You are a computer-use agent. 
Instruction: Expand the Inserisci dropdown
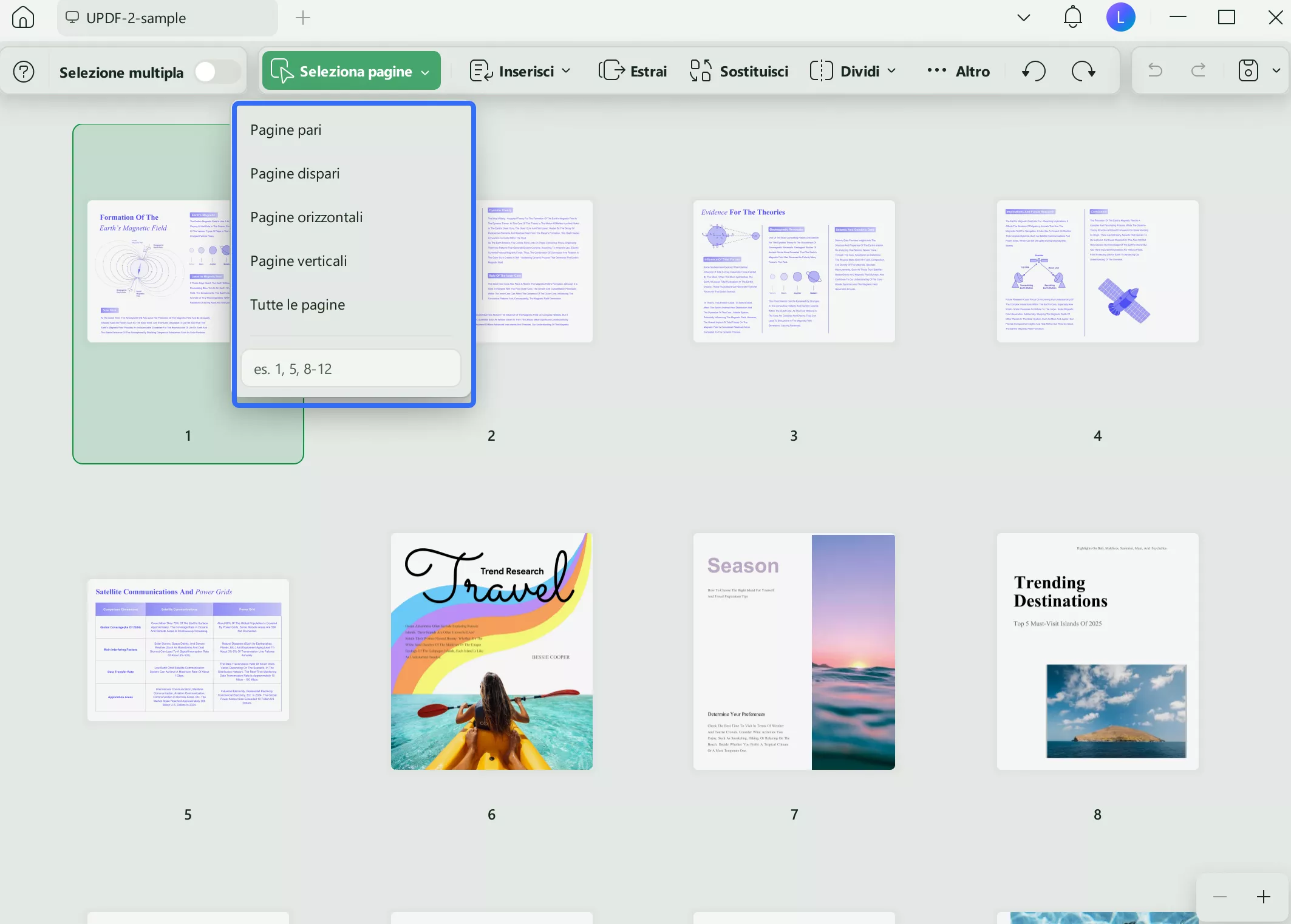(566, 71)
